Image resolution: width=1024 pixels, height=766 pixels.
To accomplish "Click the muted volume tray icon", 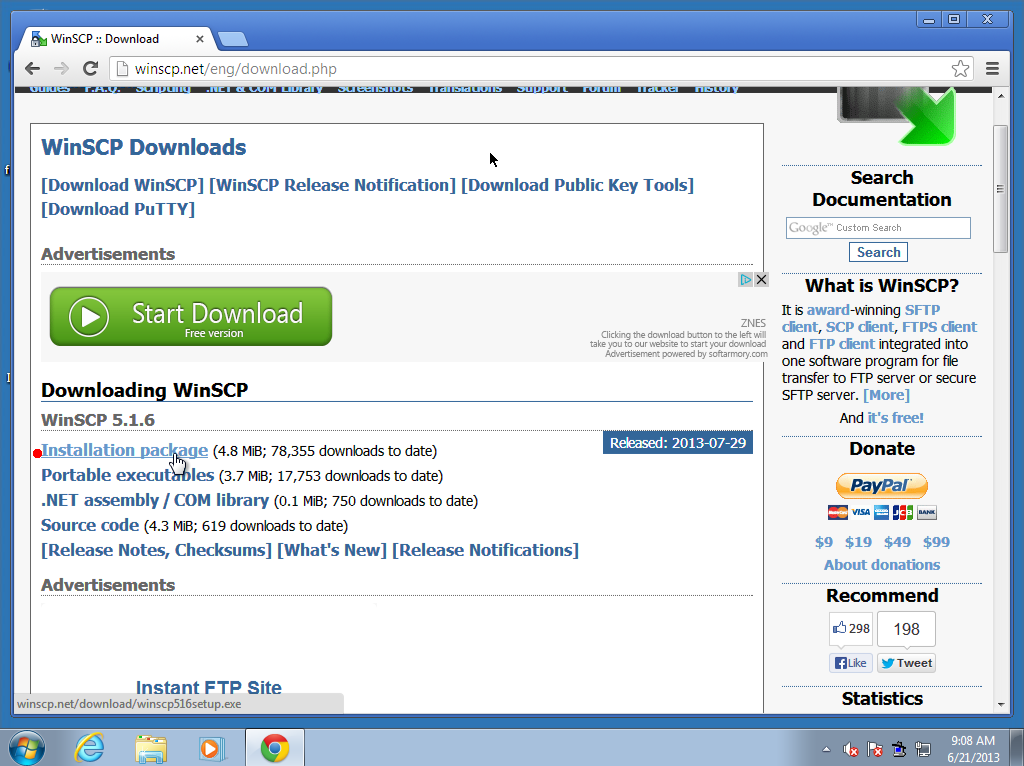I will point(850,749).
